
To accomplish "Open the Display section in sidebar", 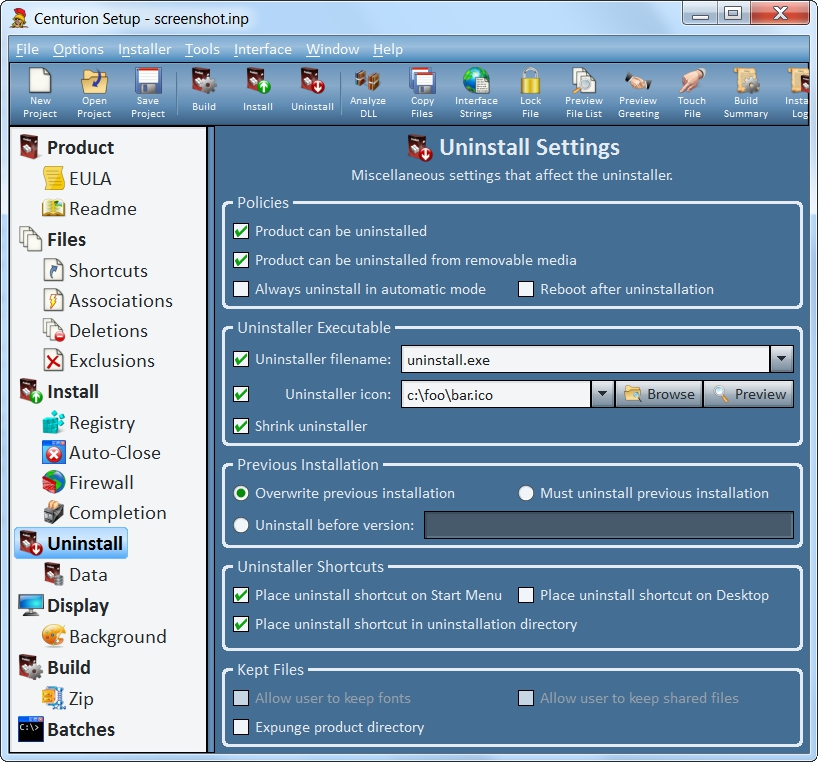I will pos(64,605).
